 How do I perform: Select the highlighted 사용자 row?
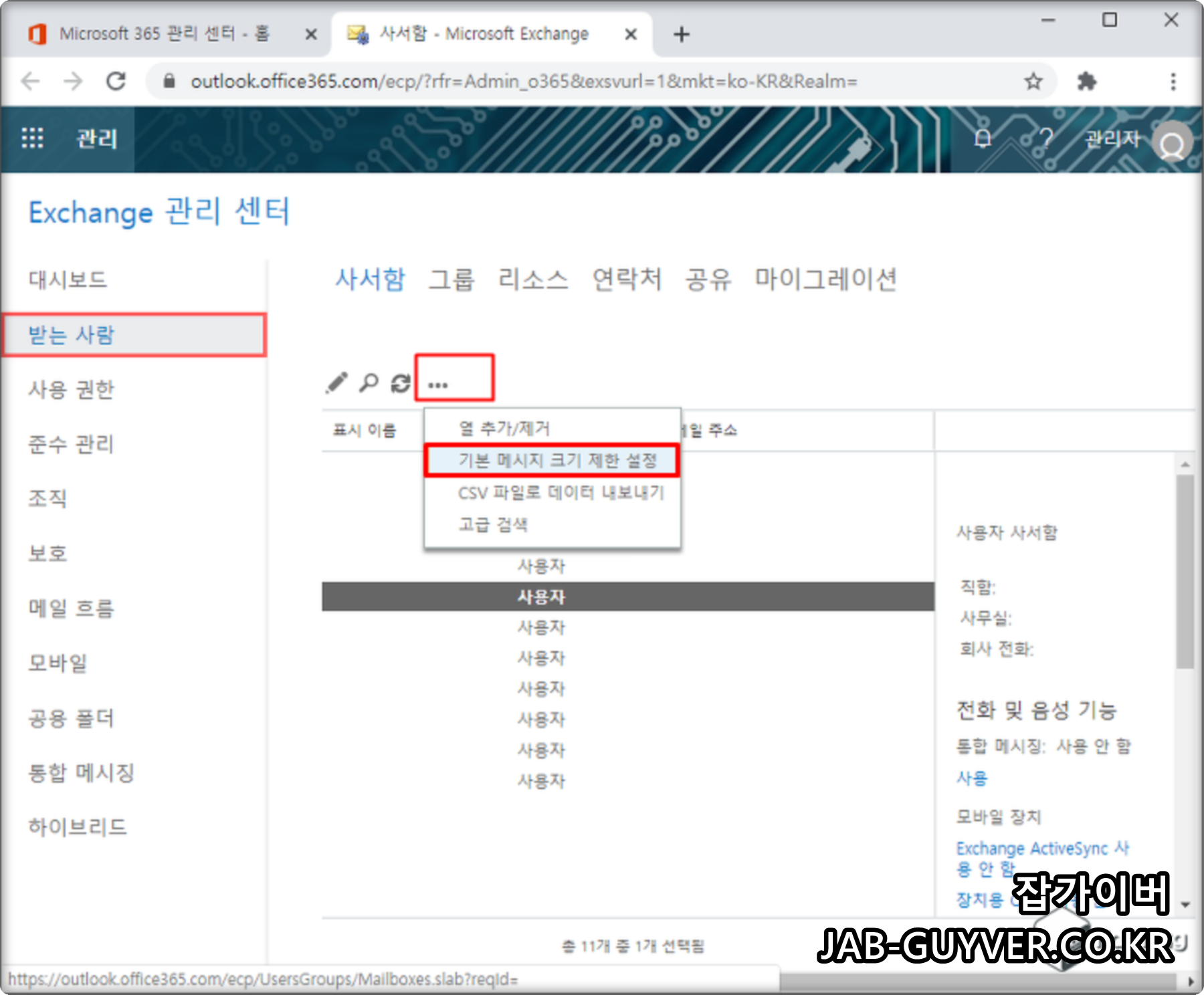coord(627,596)
